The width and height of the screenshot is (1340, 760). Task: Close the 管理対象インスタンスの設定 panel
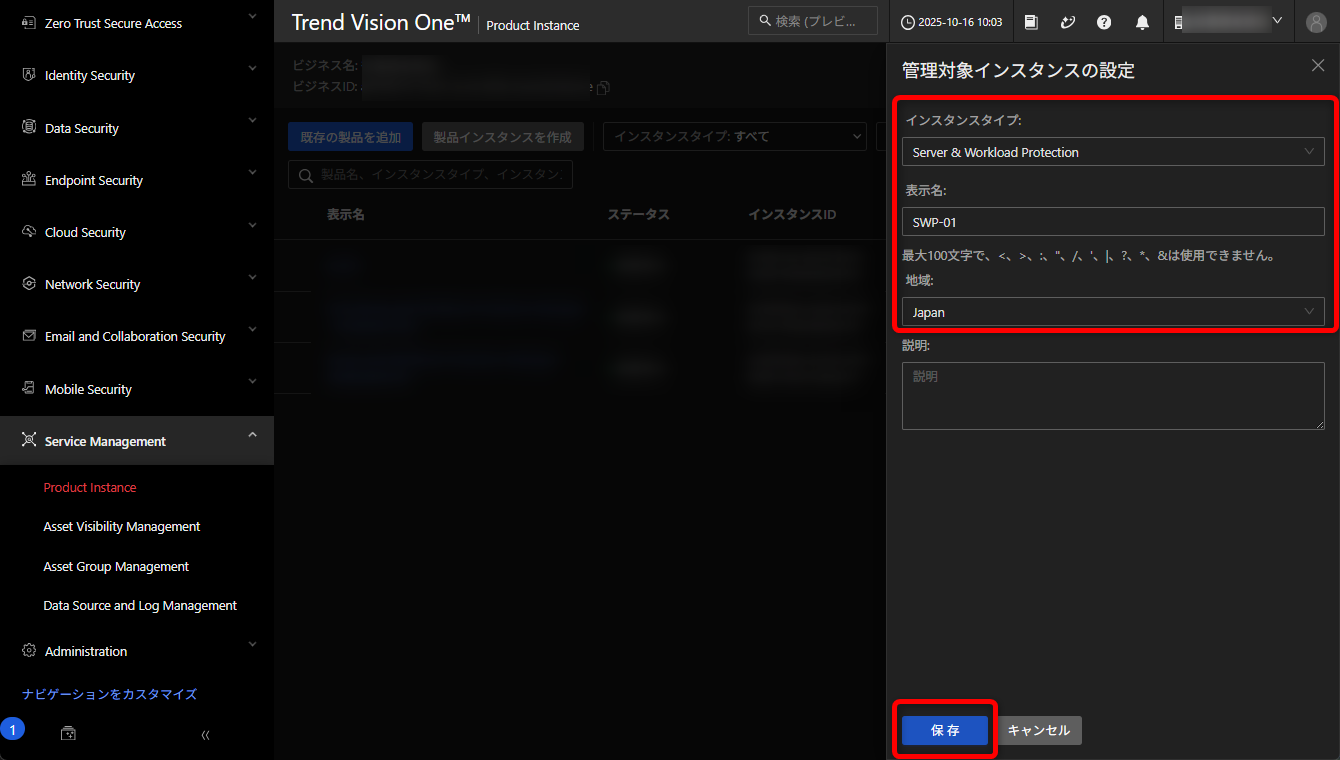pos(1318,66)
